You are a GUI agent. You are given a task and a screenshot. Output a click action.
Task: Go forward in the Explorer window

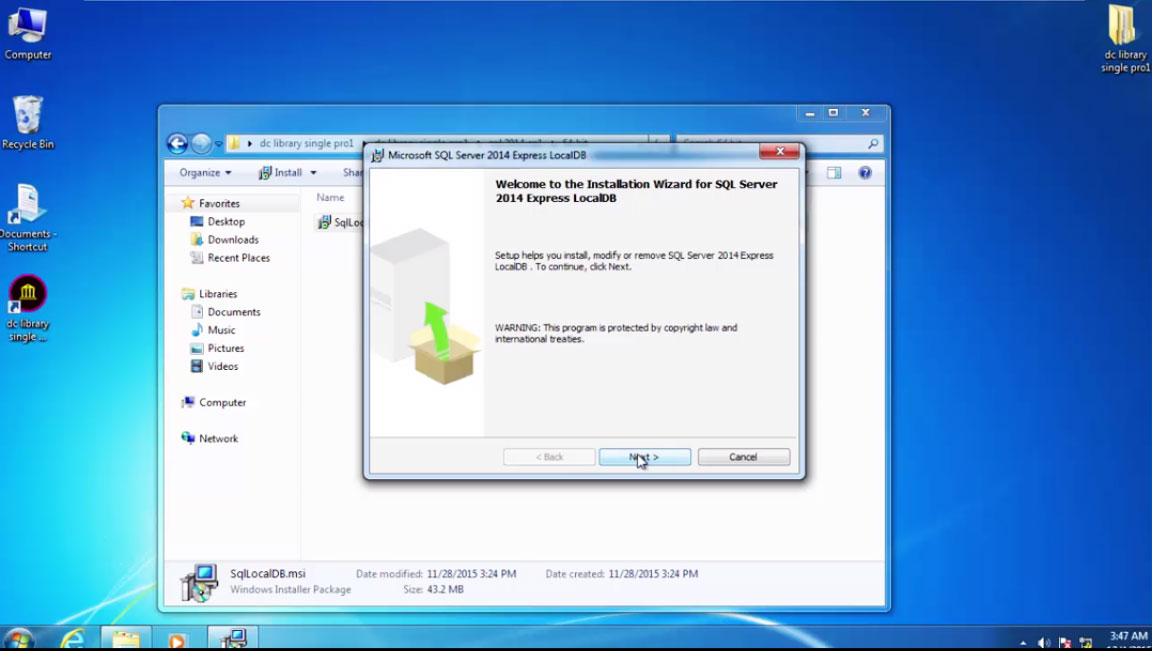pos(201,143)
